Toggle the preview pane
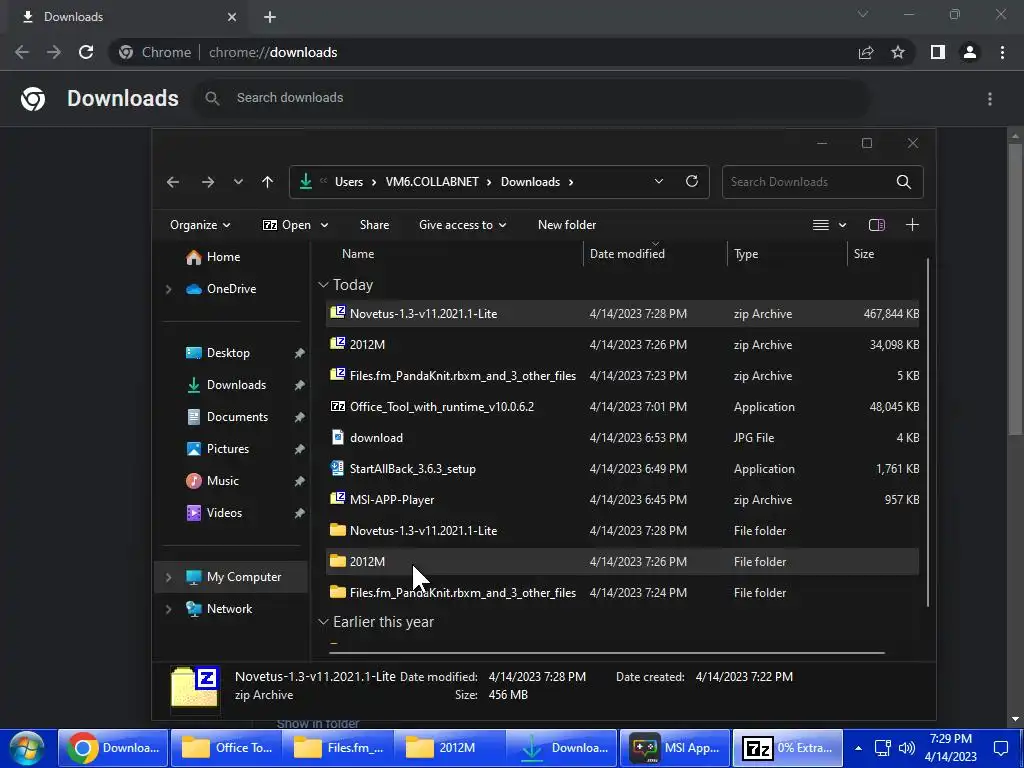The image size is (1024, 768). pyautogui.click(x=876, y=225)
